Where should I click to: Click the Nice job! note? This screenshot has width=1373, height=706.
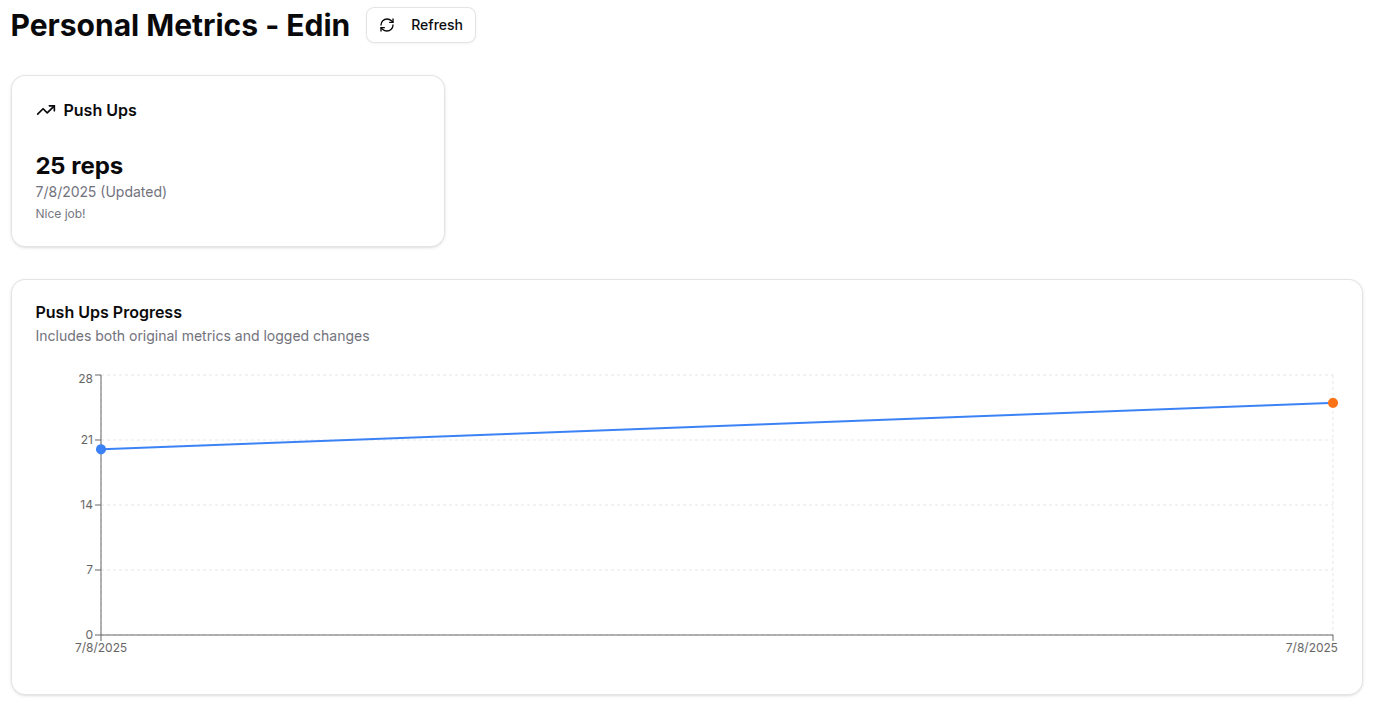click(60, 214)
